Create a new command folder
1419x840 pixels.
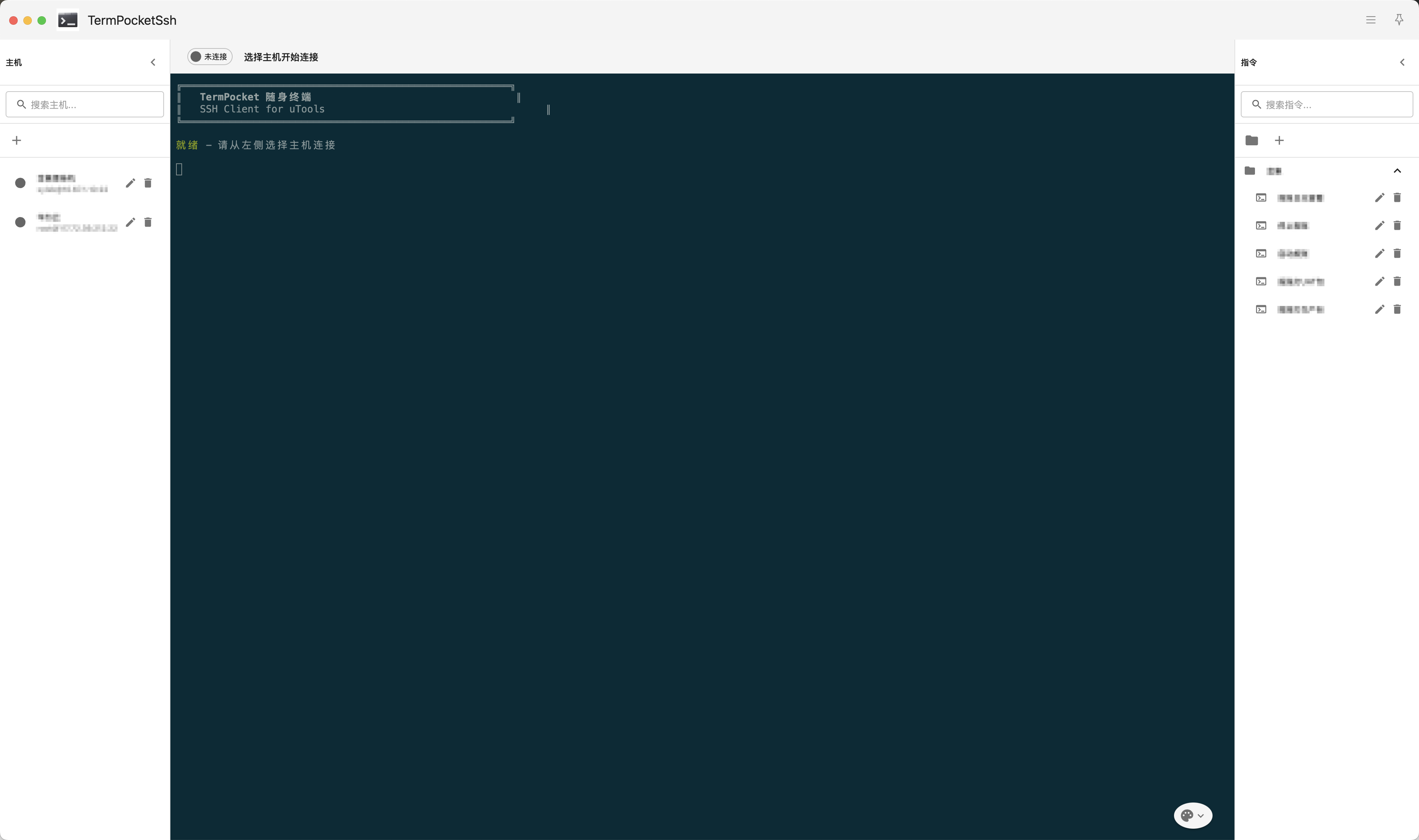(1251, 140)
